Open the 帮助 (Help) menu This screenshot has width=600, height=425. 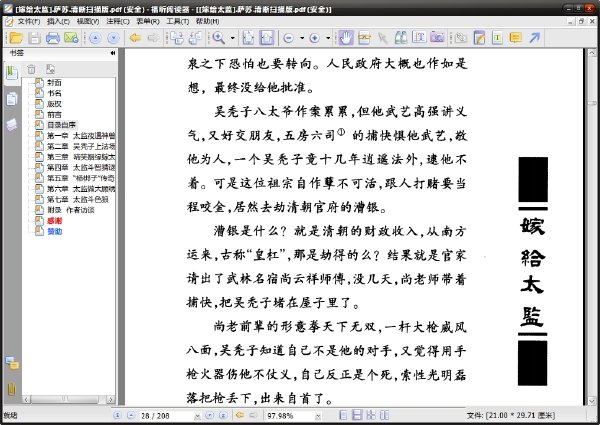pyautogui.click(x=207, y=21)
